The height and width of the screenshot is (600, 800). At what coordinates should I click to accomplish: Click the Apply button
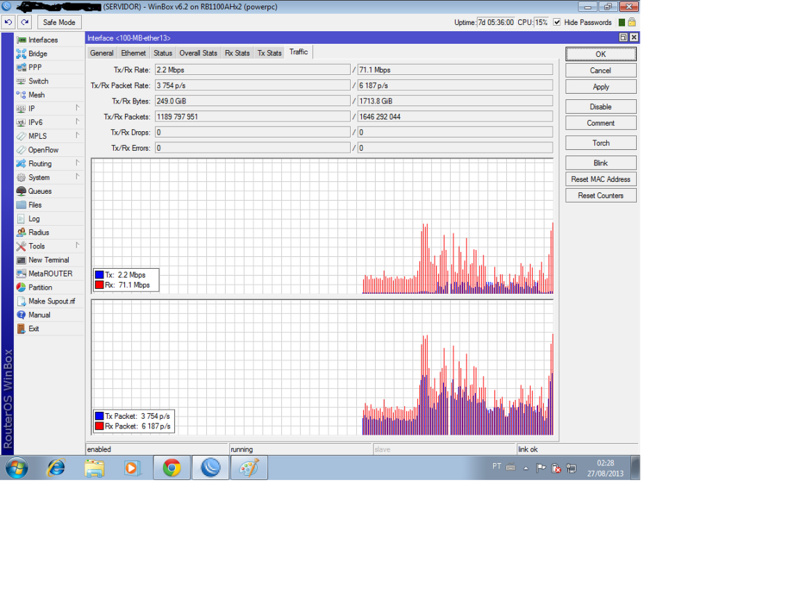tap(601, 87)
